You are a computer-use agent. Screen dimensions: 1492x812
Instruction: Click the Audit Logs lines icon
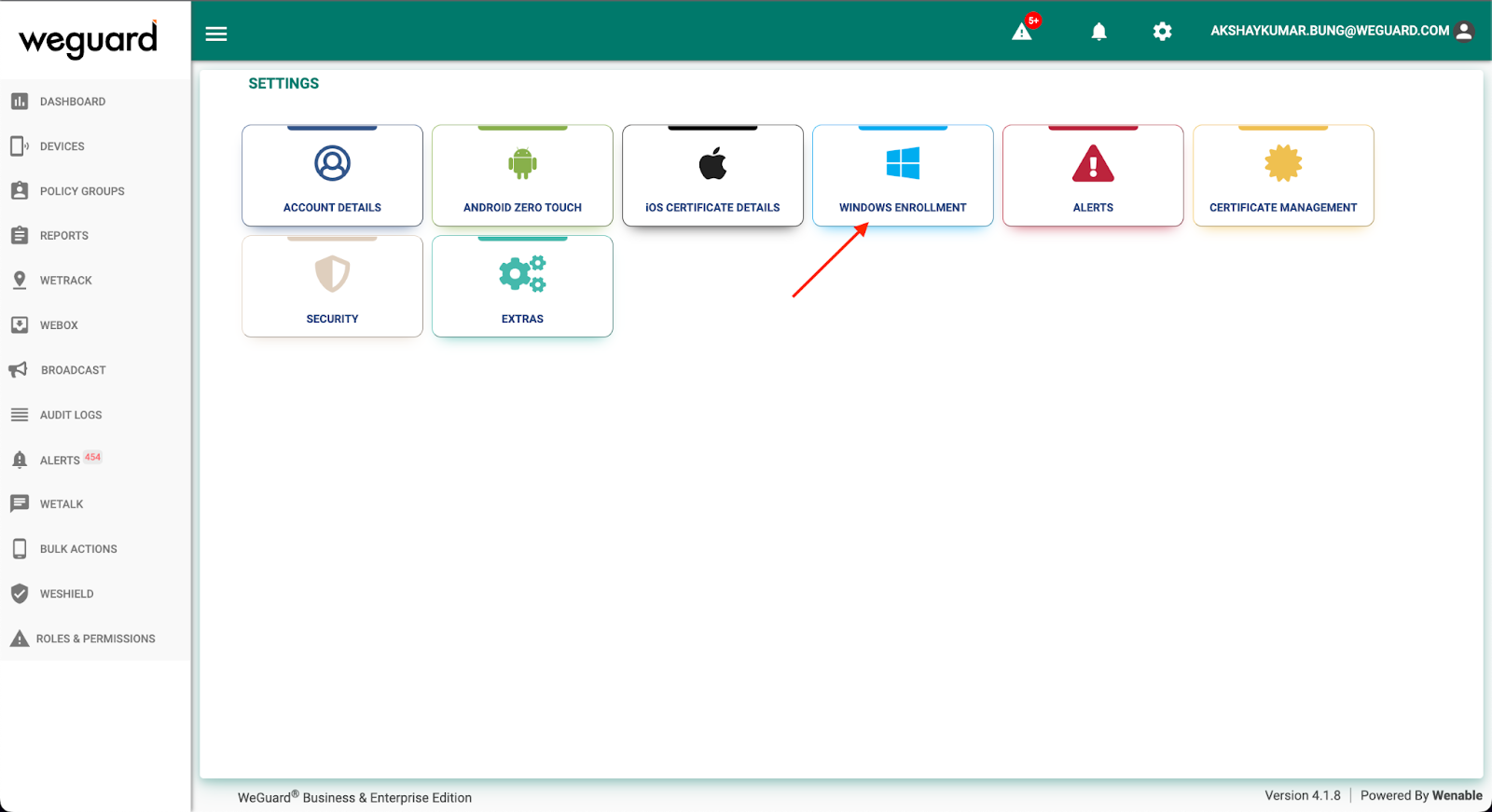click(20, 414)
